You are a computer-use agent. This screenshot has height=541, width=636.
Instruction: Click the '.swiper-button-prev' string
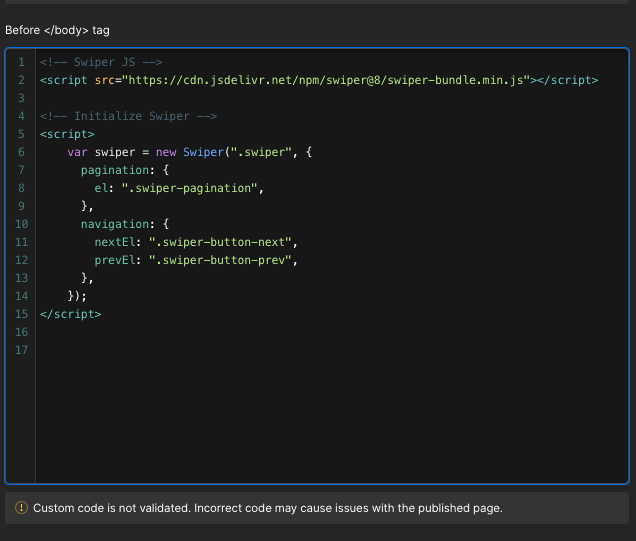[220, 260]
